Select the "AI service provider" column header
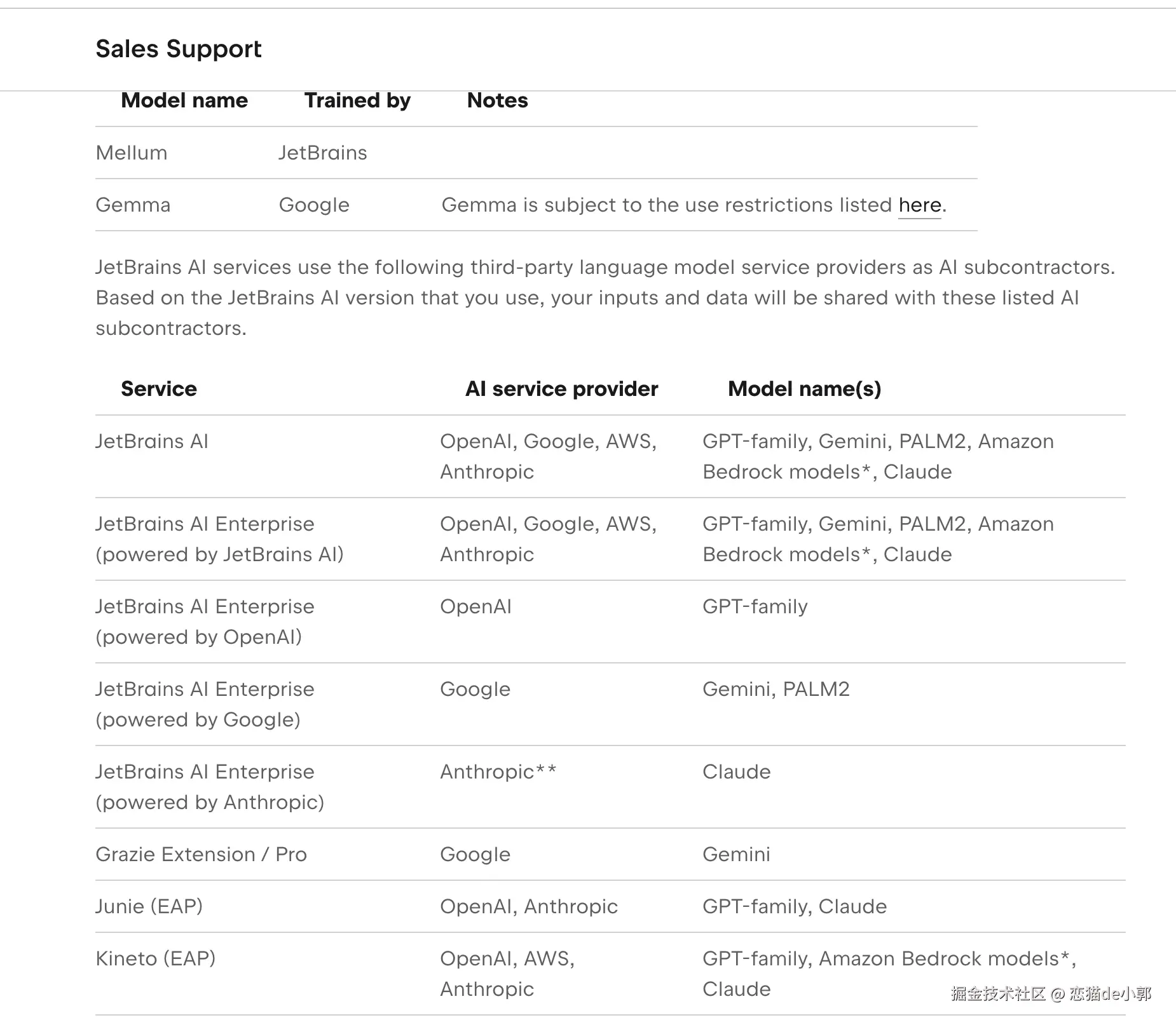This screenshot has height=1027, width=1176. [561, 389]
